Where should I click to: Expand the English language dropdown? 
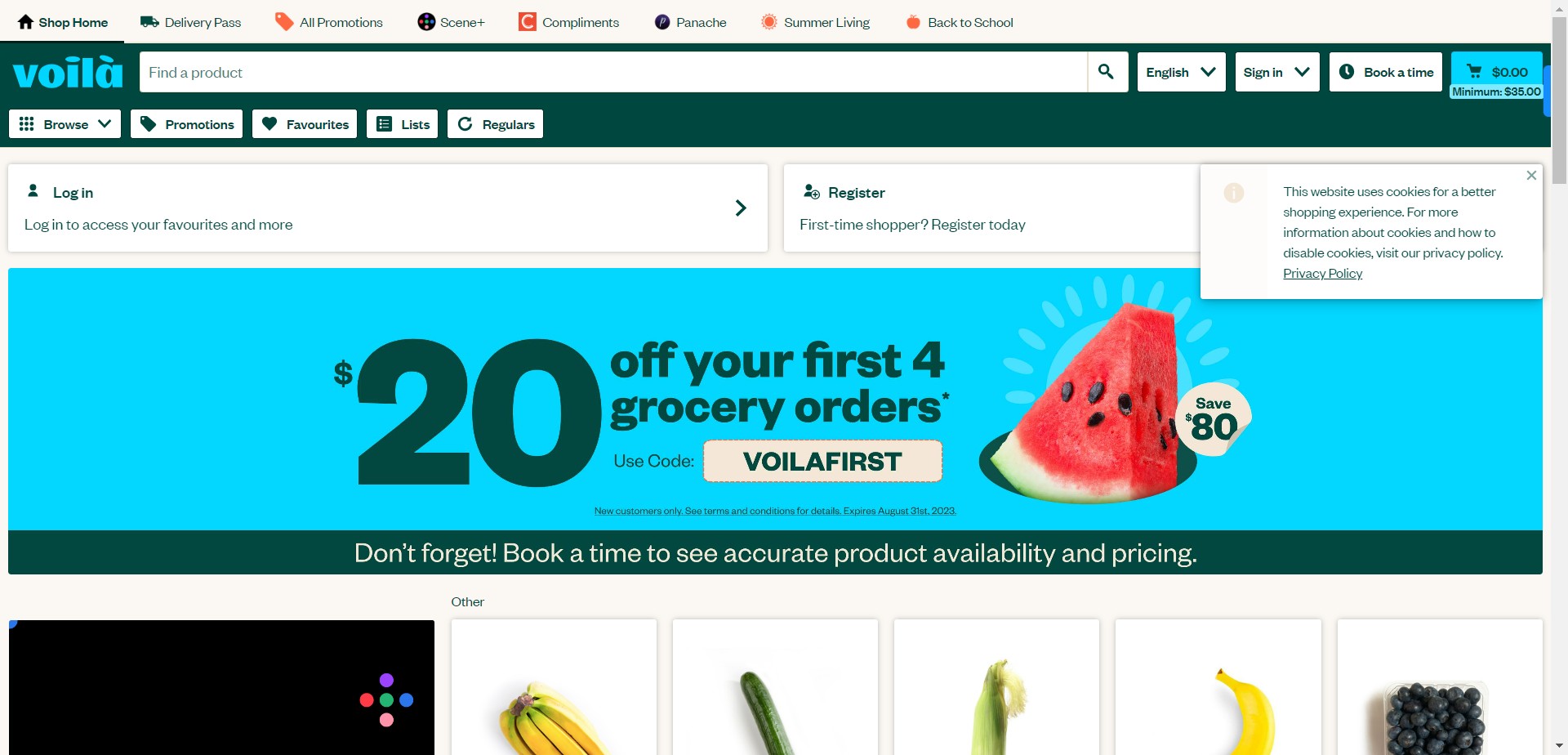tap(1181, 72)
